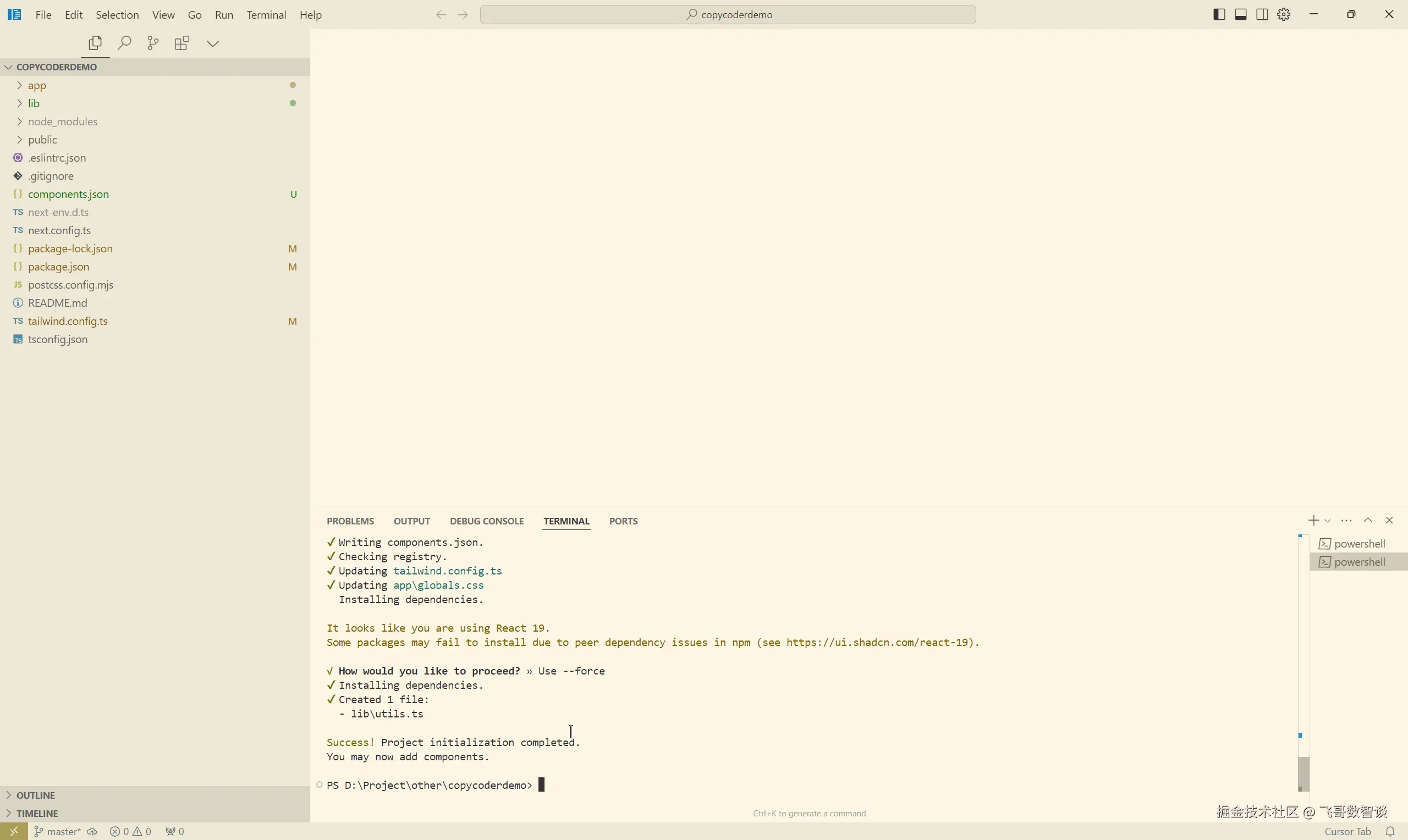The height and width of the screenshot is (840, 1408).
Task: Expand the OUTLINE section
Action: (36, 795)
